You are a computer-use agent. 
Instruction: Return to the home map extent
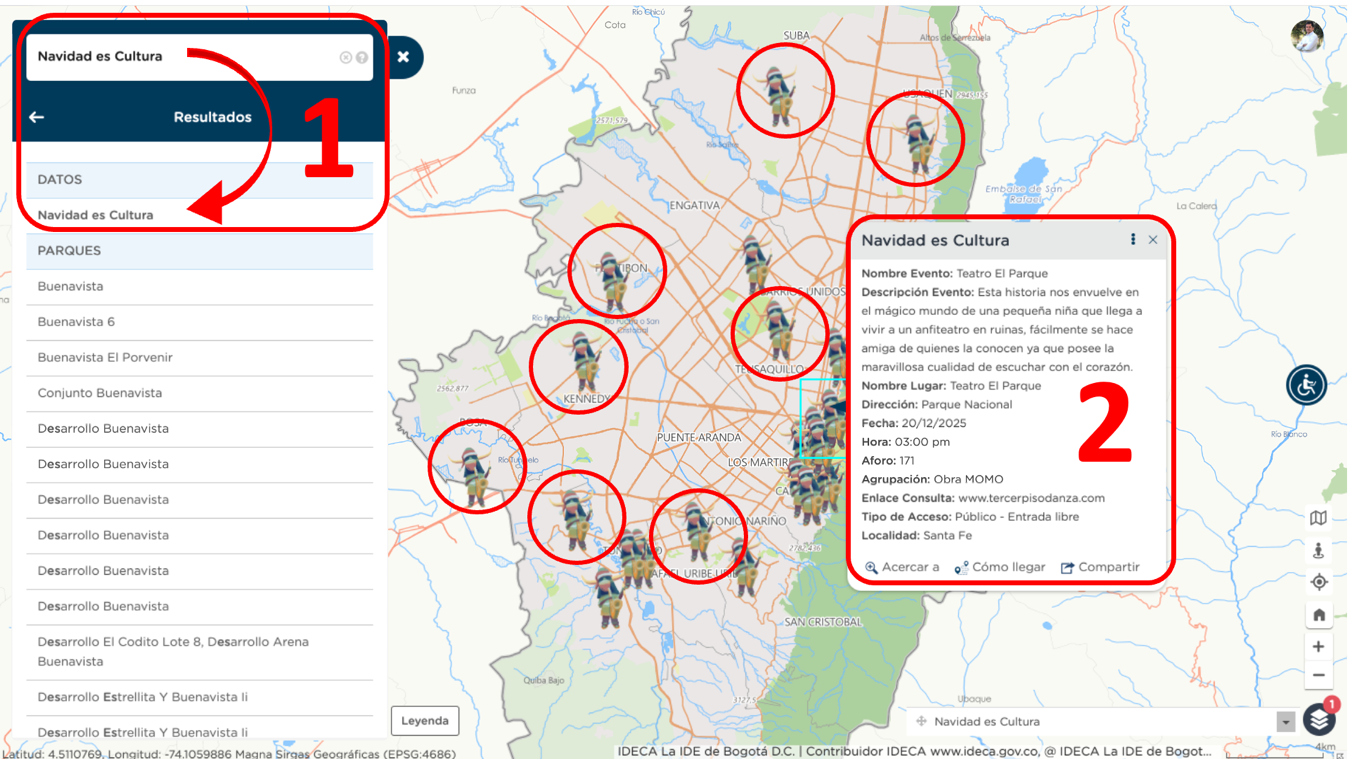click(1318, 615)
